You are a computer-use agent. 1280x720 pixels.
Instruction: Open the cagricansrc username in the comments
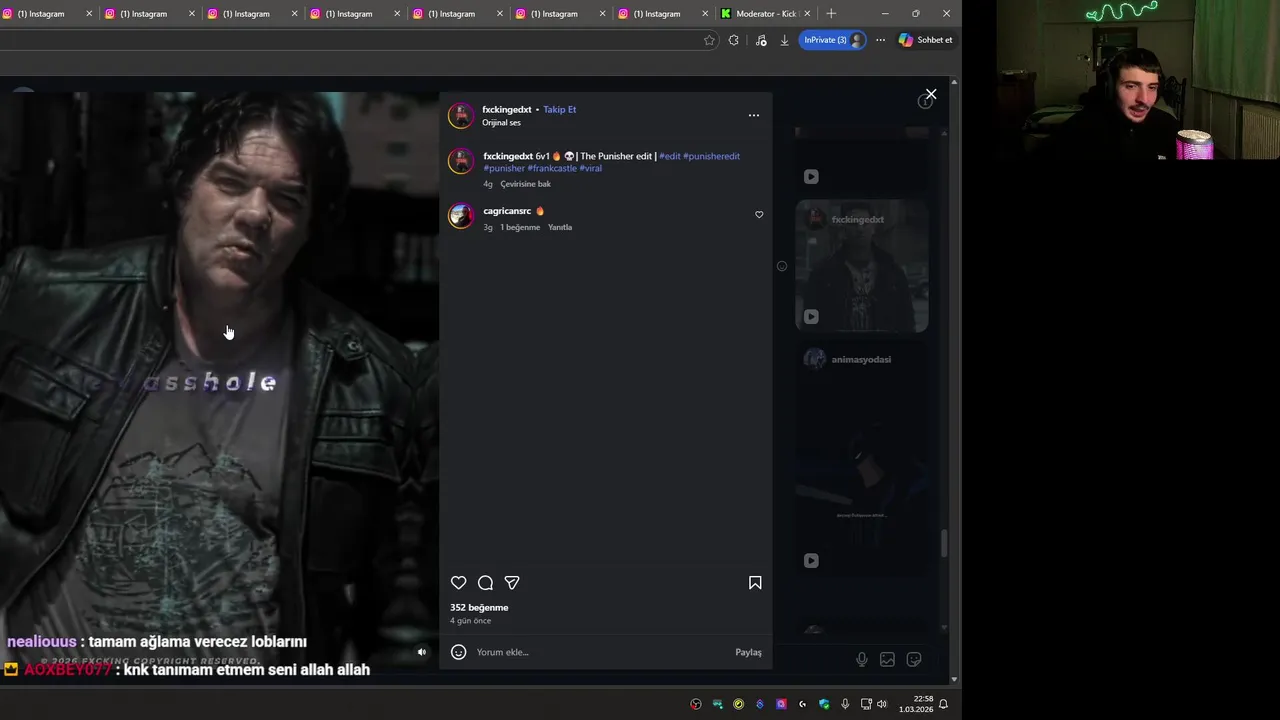click(507, 211)
